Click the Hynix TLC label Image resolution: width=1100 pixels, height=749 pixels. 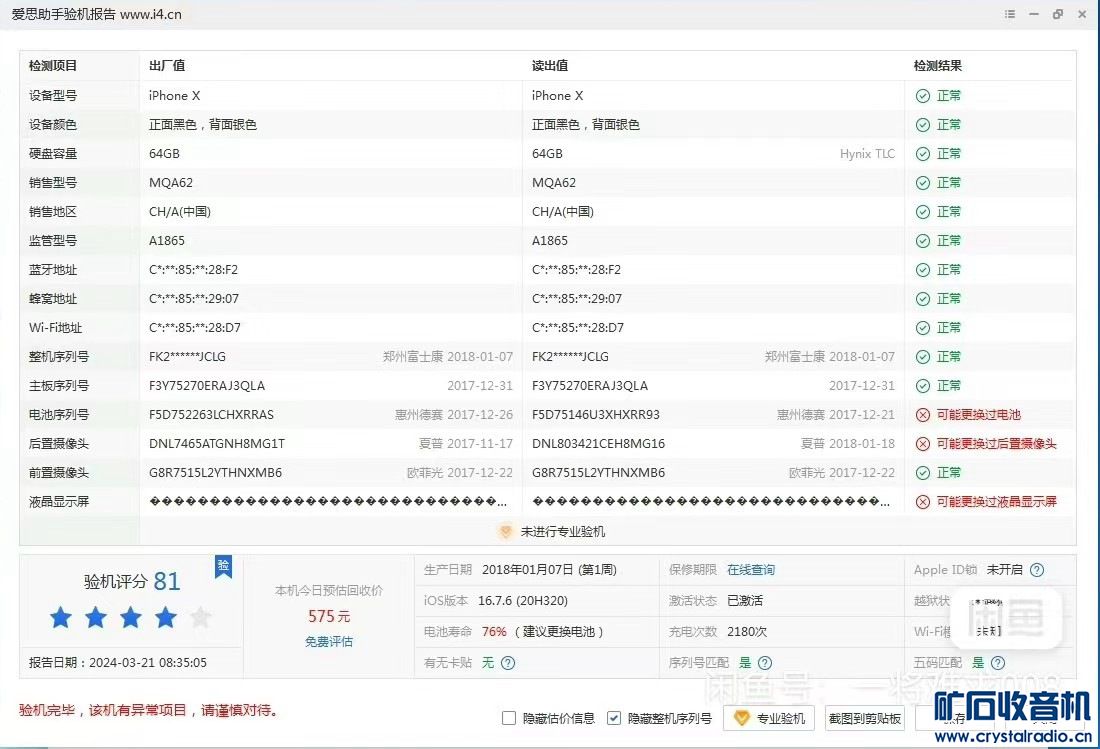point(867,154)
